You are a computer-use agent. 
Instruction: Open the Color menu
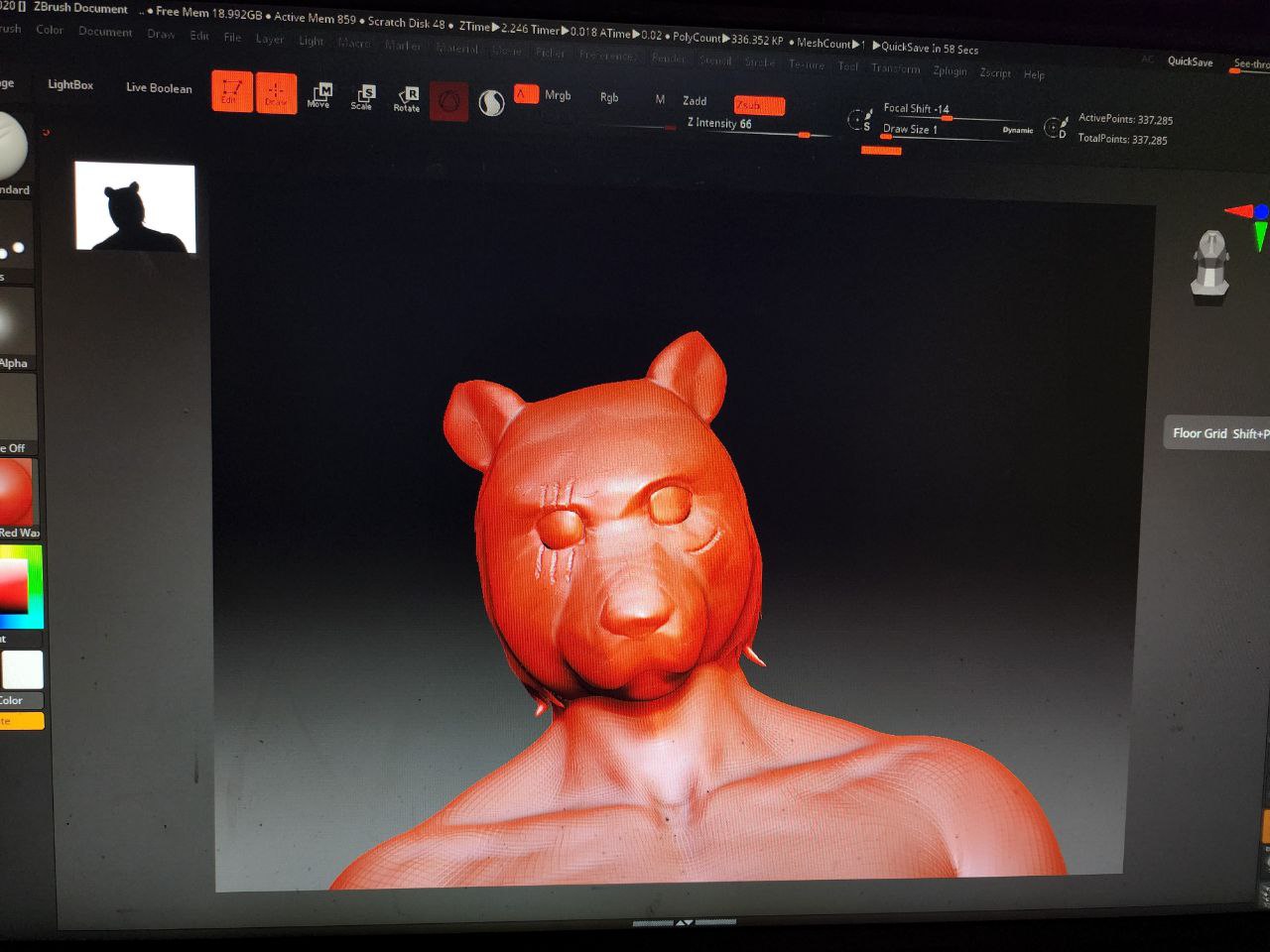pos(50,30)
